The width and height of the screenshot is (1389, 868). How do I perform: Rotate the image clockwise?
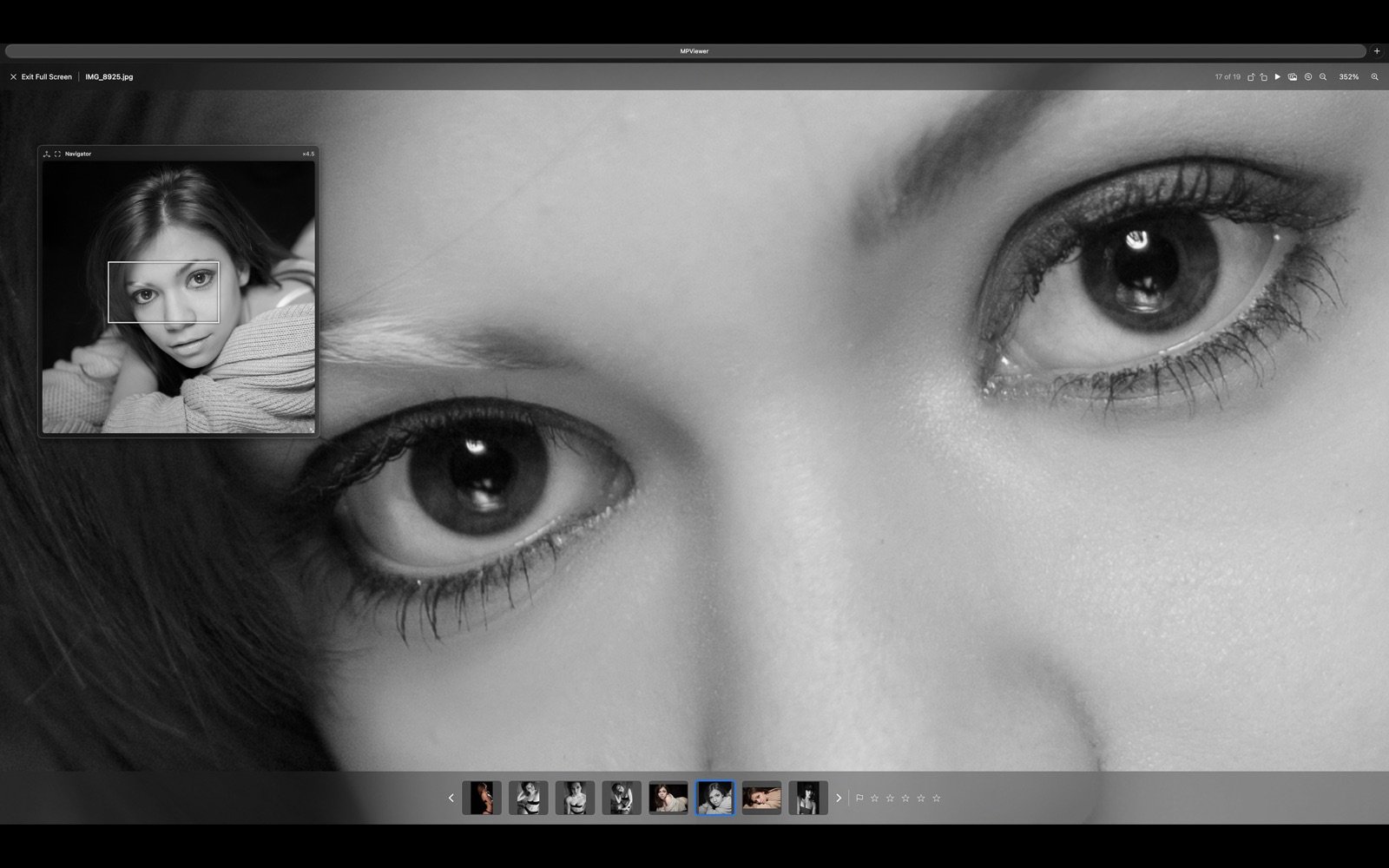1264,77
